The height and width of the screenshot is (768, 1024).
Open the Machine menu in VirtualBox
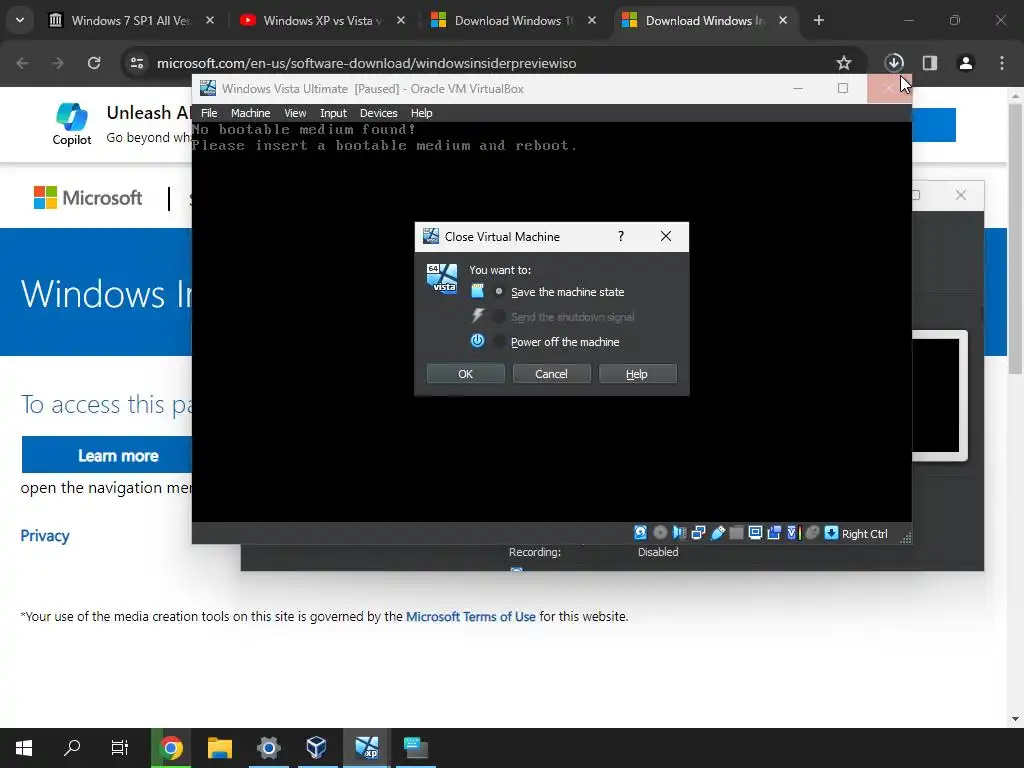pos(250,113)
